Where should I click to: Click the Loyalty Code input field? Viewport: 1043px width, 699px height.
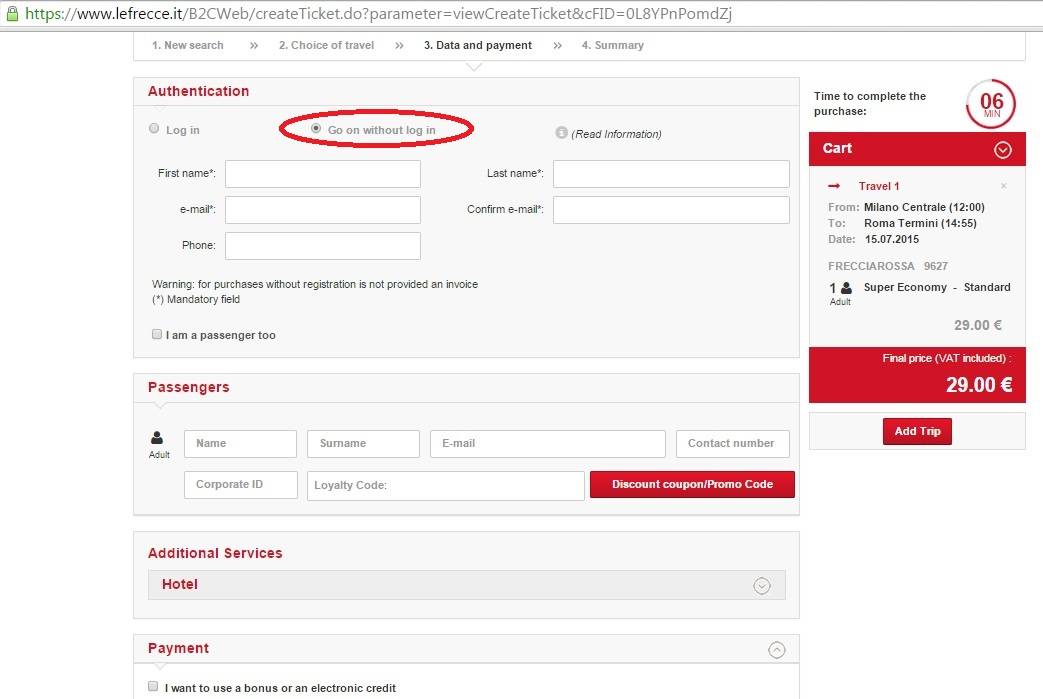click(445, 486)
